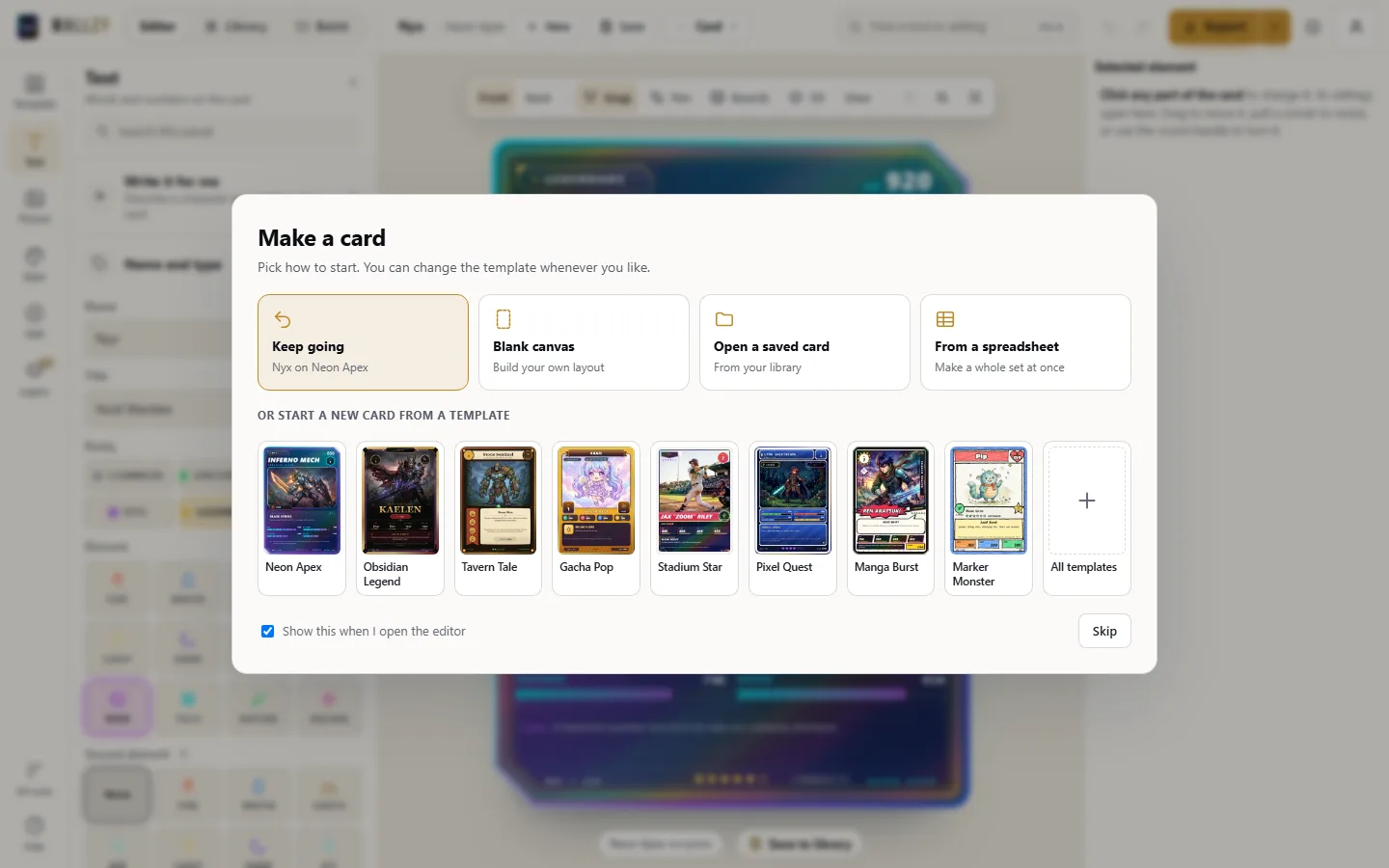Viewport: 1389px width, 868px height.
Task: Pick the Obsidian Legend template
Action: [x=400, y=518]
